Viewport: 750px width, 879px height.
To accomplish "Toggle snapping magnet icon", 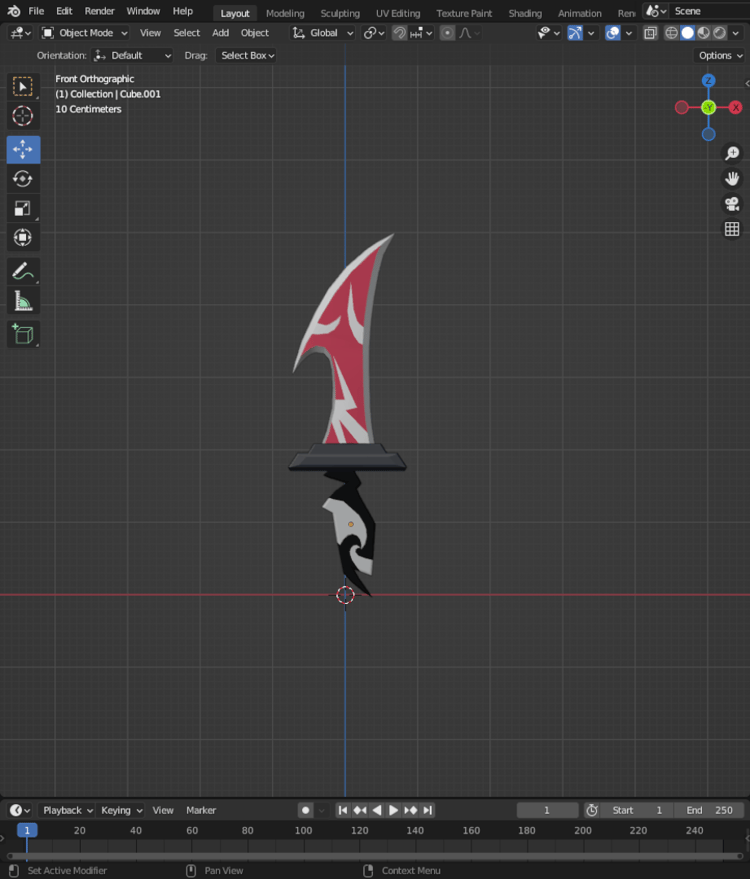I will pyautogui.click(x=399, y=33).
